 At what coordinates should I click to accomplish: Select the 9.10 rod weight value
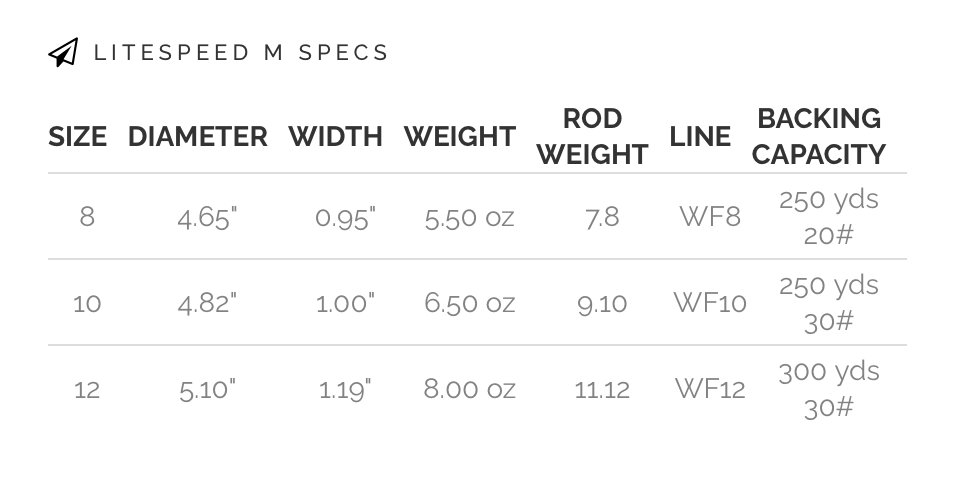(602, 304)
